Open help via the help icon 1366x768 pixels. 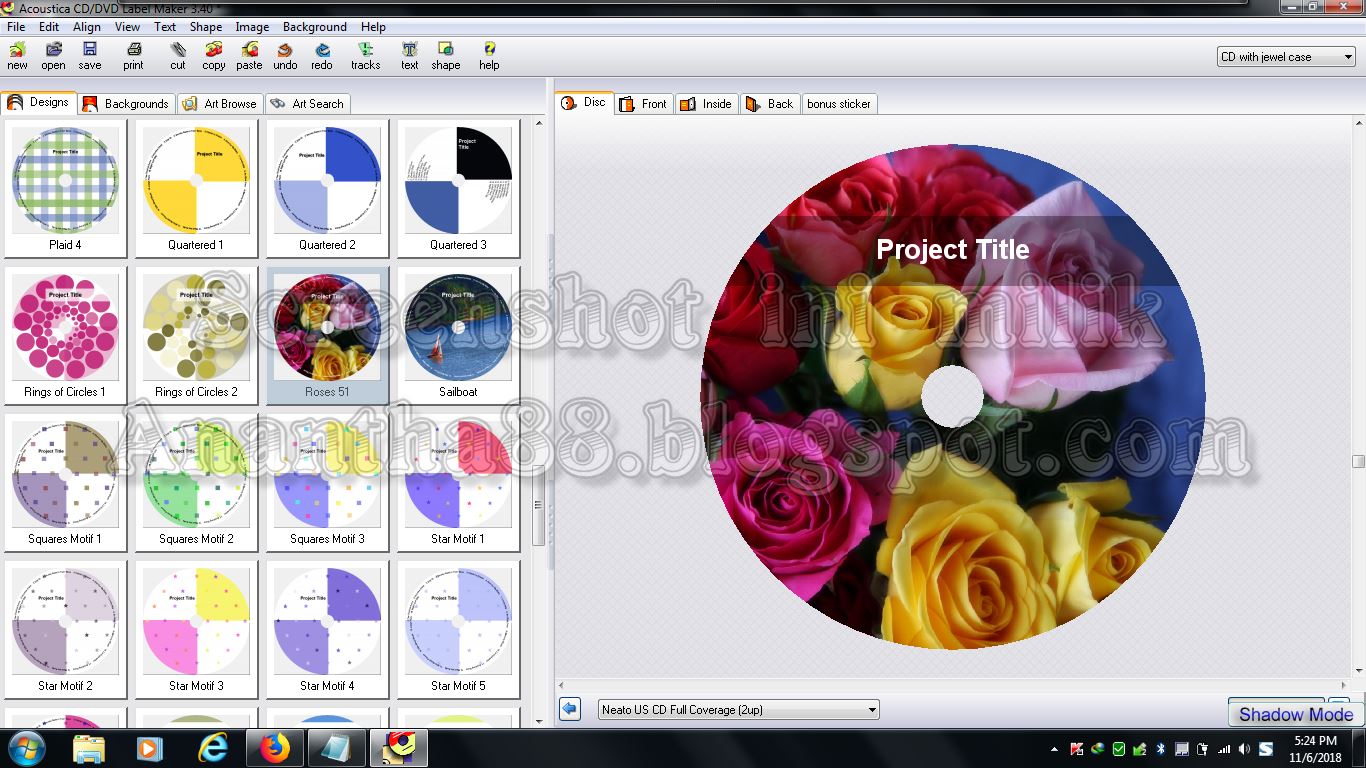(x=489, y=55)
